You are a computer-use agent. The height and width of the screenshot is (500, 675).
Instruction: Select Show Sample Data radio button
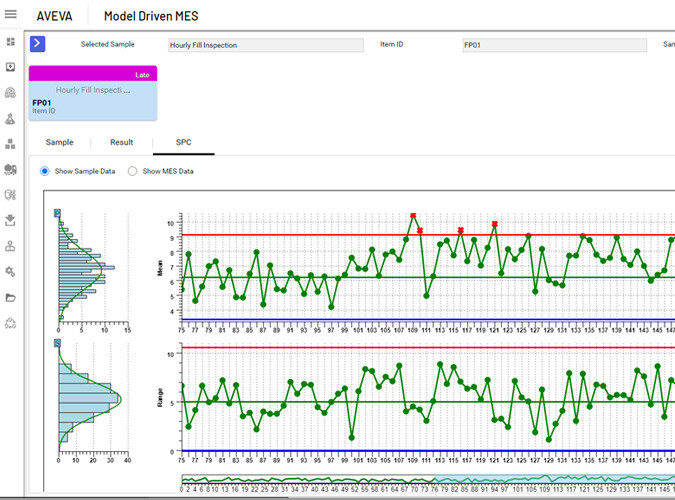[45, 171]
